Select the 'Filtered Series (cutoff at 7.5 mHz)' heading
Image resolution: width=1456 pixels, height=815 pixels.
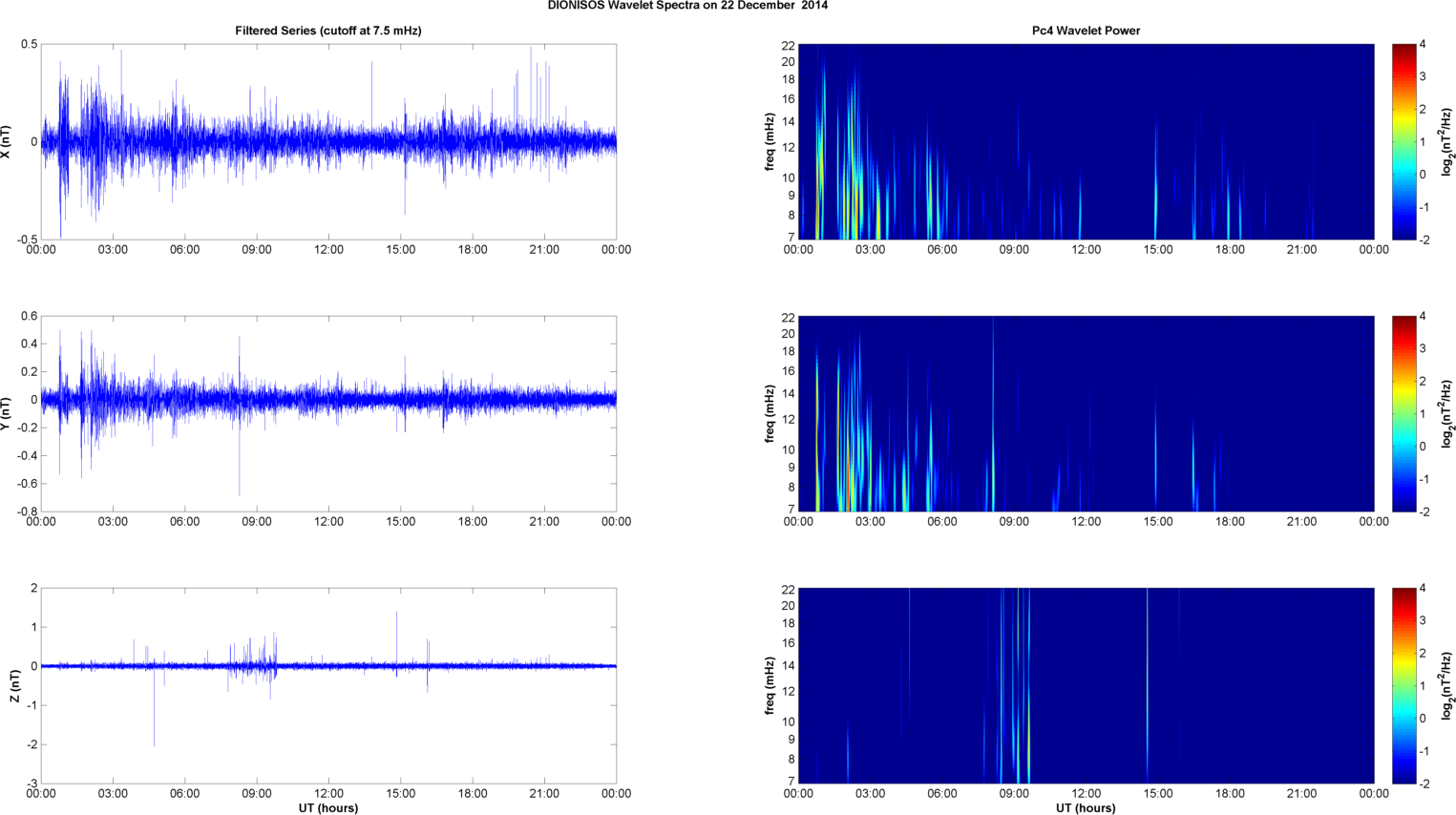pyautogui.click(x=328, y=31)
